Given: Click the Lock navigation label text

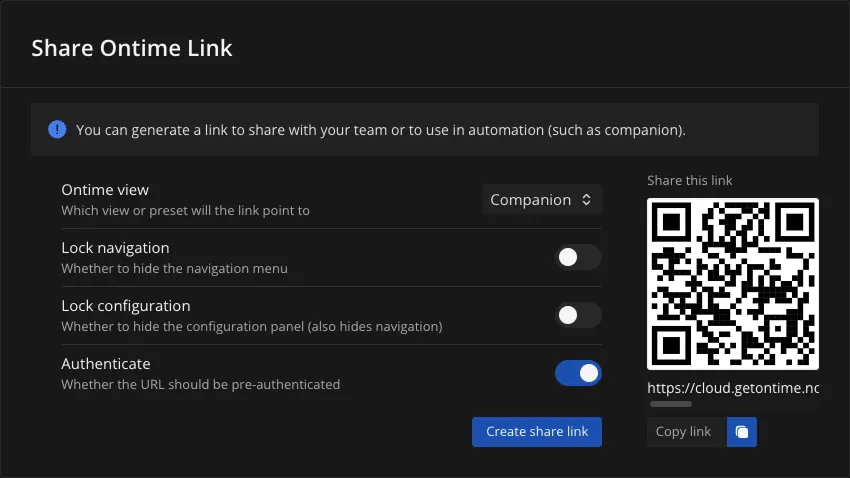Looking at the screenshot, I should 115,248.
